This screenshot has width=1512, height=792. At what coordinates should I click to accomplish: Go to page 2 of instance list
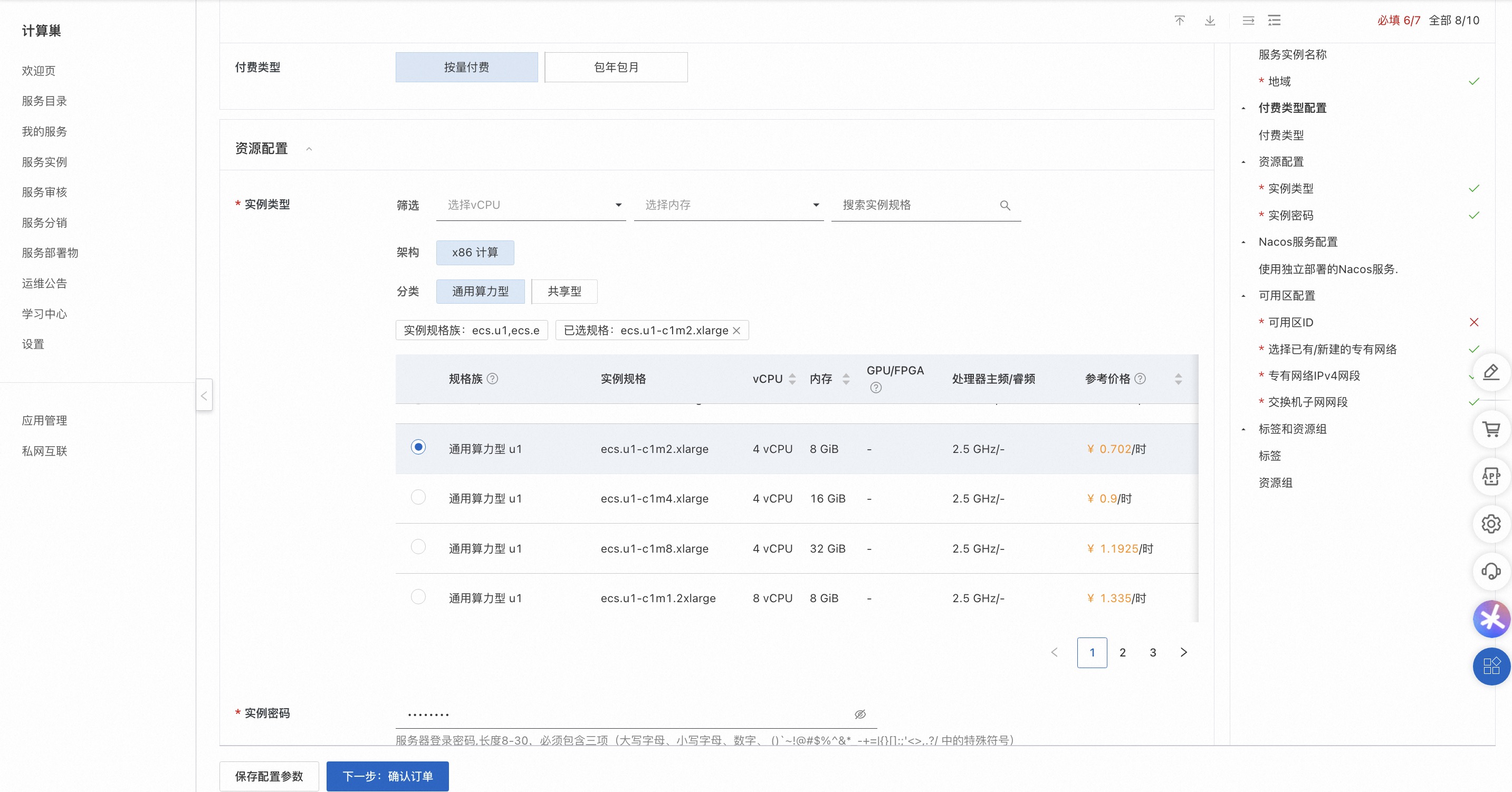[x=1122, y=652]
